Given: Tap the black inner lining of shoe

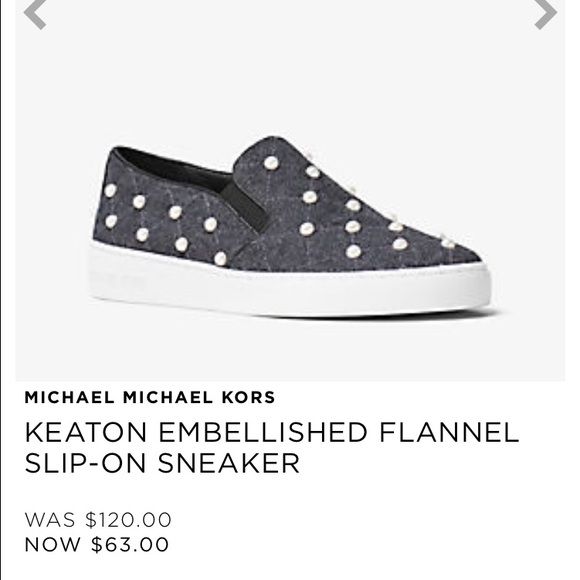Looking at the screenshot, I should pyautogui.click(x=170, y=166).
